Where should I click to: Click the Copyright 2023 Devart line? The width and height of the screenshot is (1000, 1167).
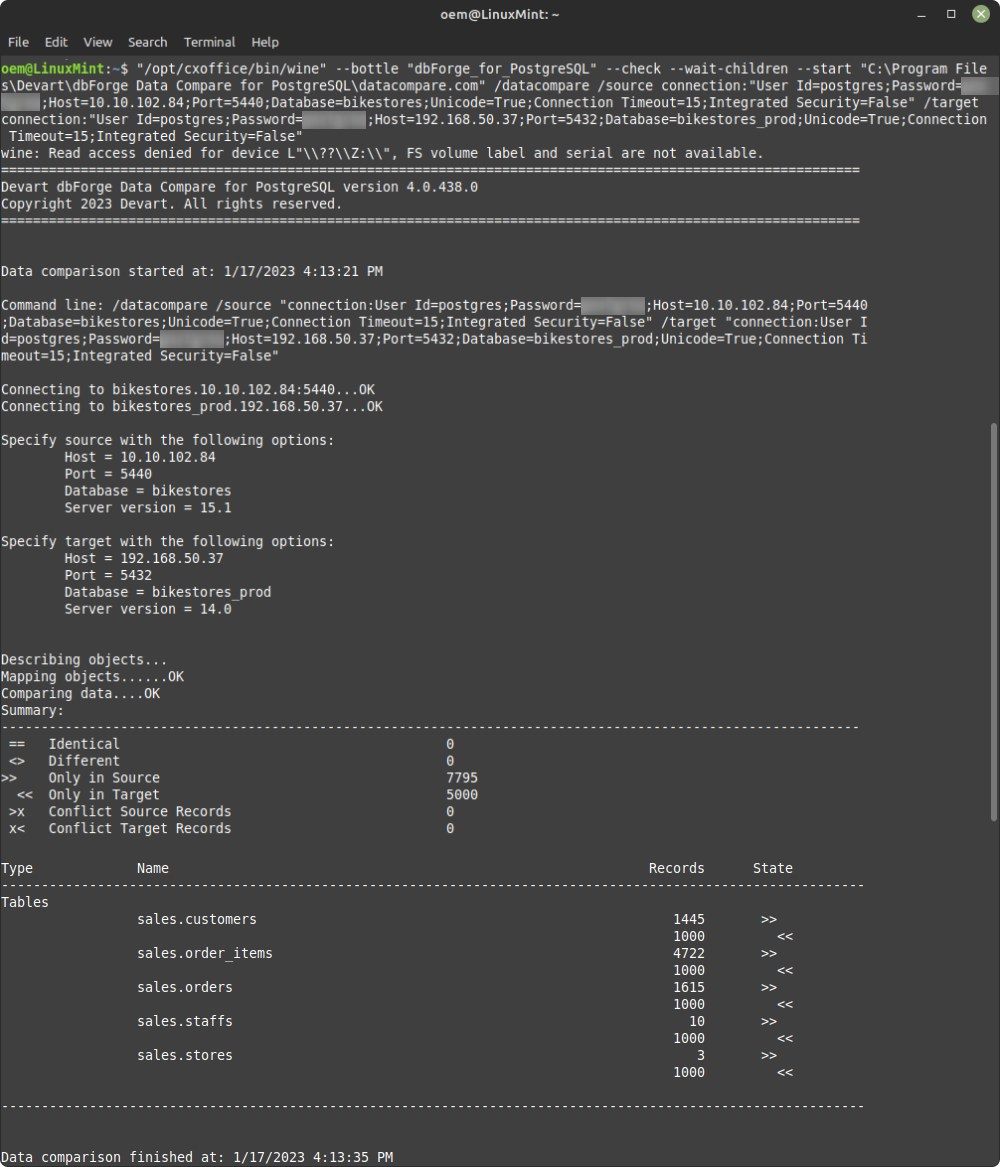point(171,204)
